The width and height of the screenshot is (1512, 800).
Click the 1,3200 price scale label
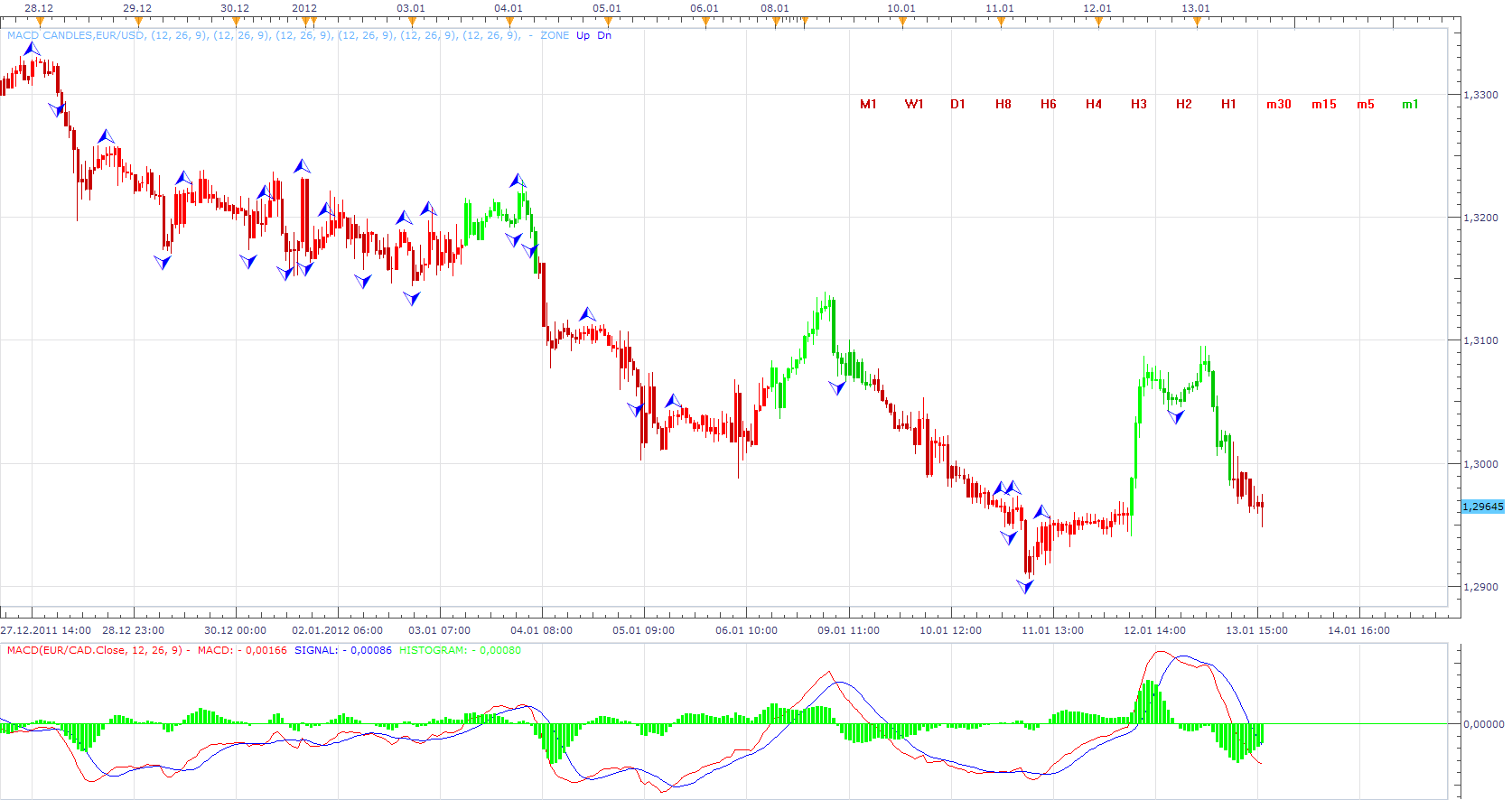click(1480, 218)
